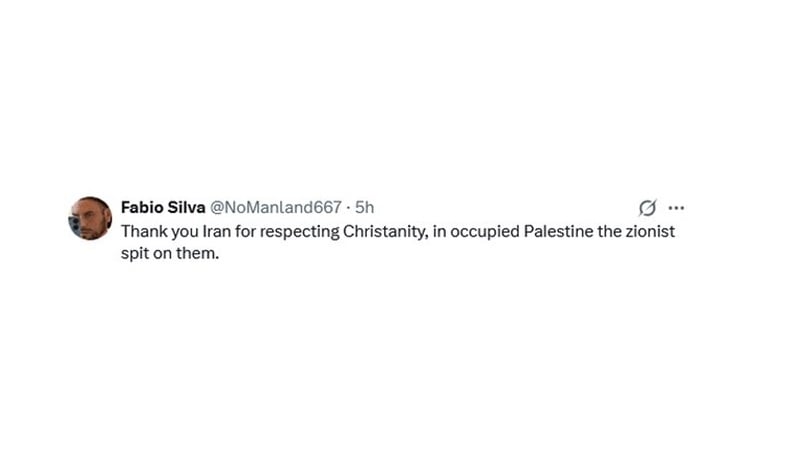Select the word "Silva" in the author name

[x=183, y=207]
